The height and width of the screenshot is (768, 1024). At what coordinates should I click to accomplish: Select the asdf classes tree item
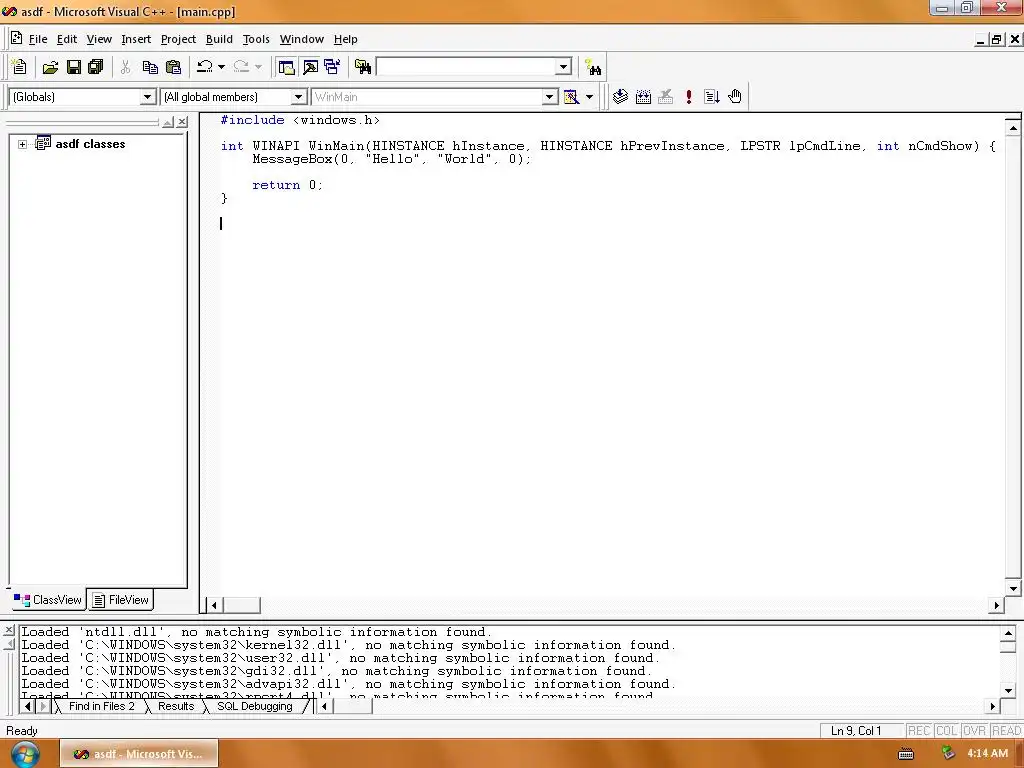pos(90,144)
